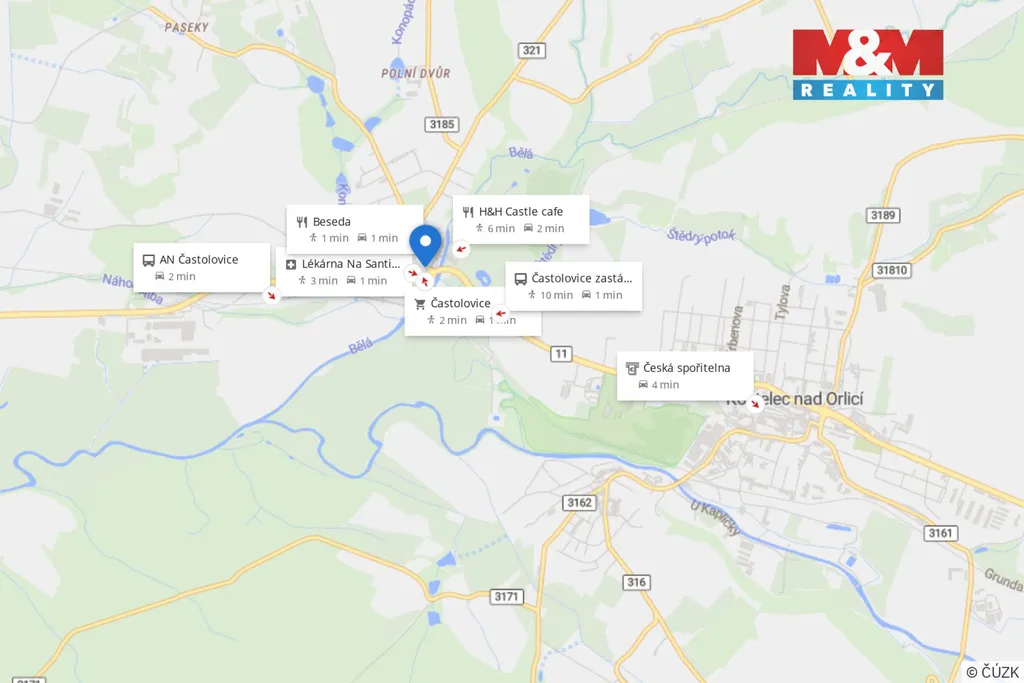The image size is (1024, 683).
Task: Click the blue property location pin
Action: (425, 245)
